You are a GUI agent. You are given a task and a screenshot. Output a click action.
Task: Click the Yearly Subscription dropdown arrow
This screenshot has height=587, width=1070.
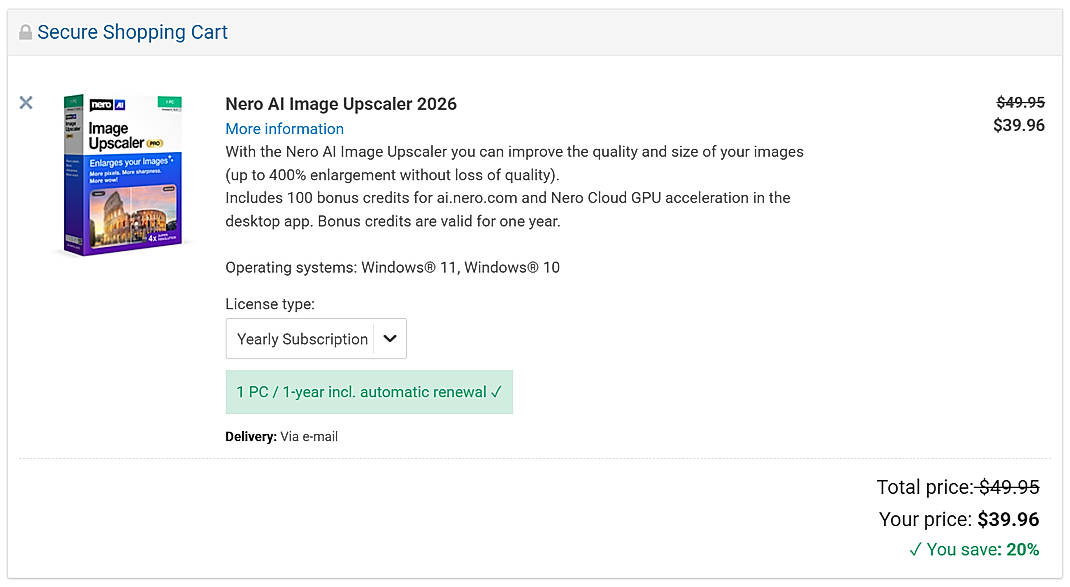pyautogui.click(x=390, y=339)
